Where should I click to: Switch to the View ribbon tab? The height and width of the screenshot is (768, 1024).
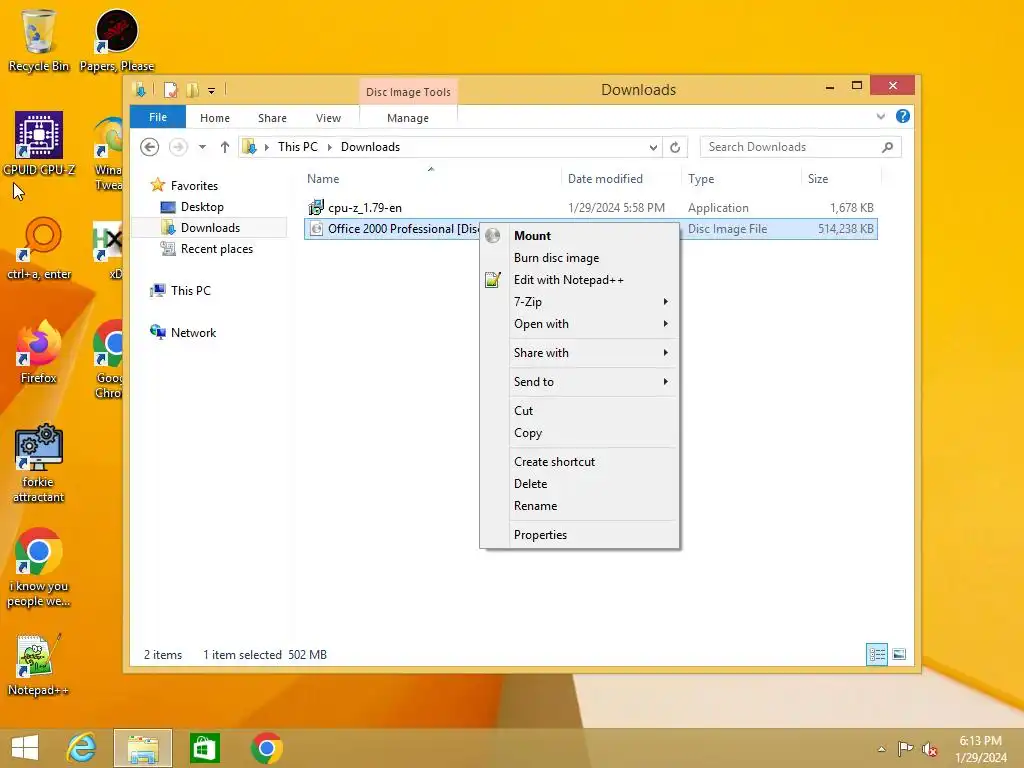pos(328,118)
